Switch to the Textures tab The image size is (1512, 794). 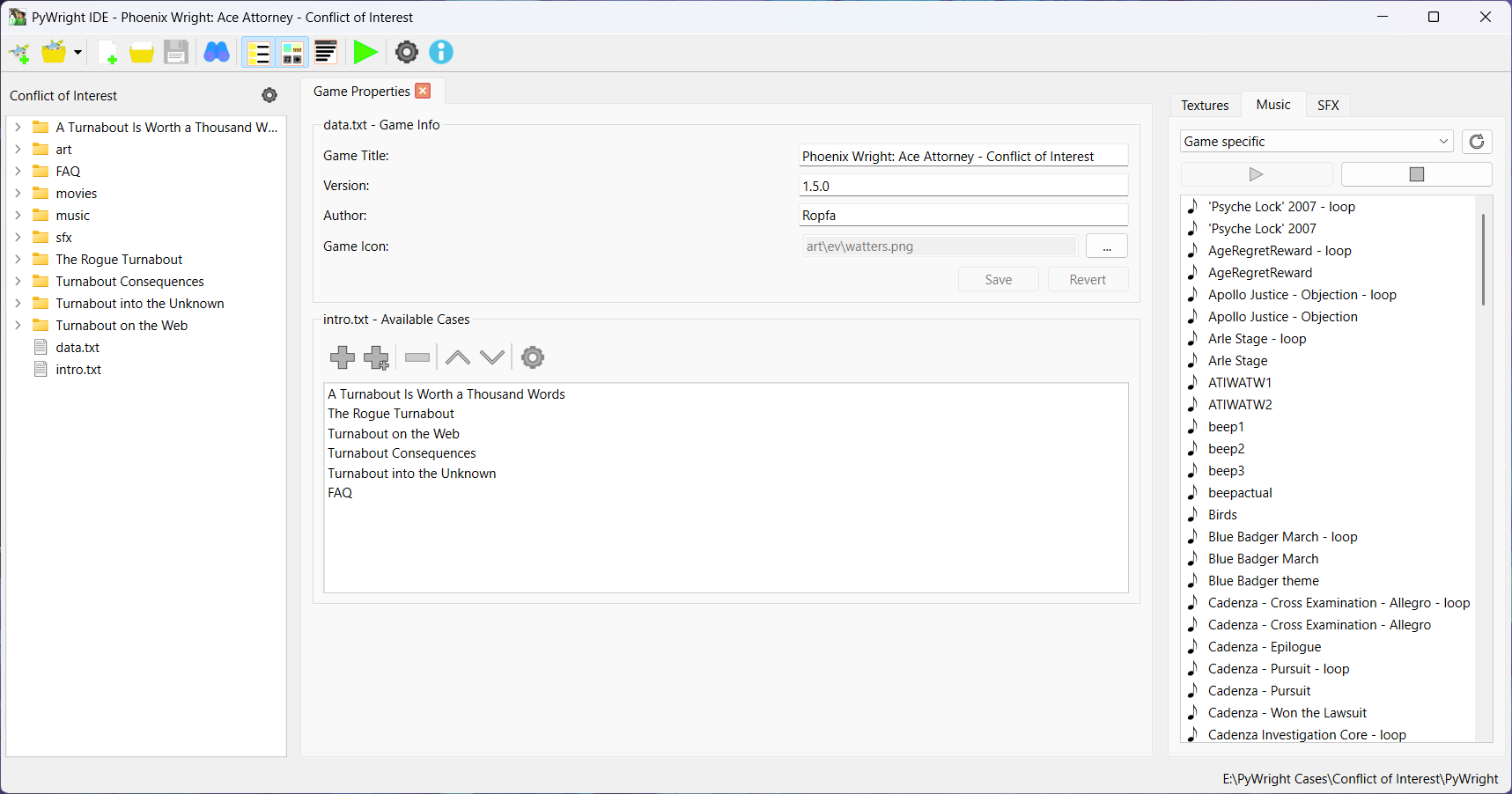click(1205, 106)
